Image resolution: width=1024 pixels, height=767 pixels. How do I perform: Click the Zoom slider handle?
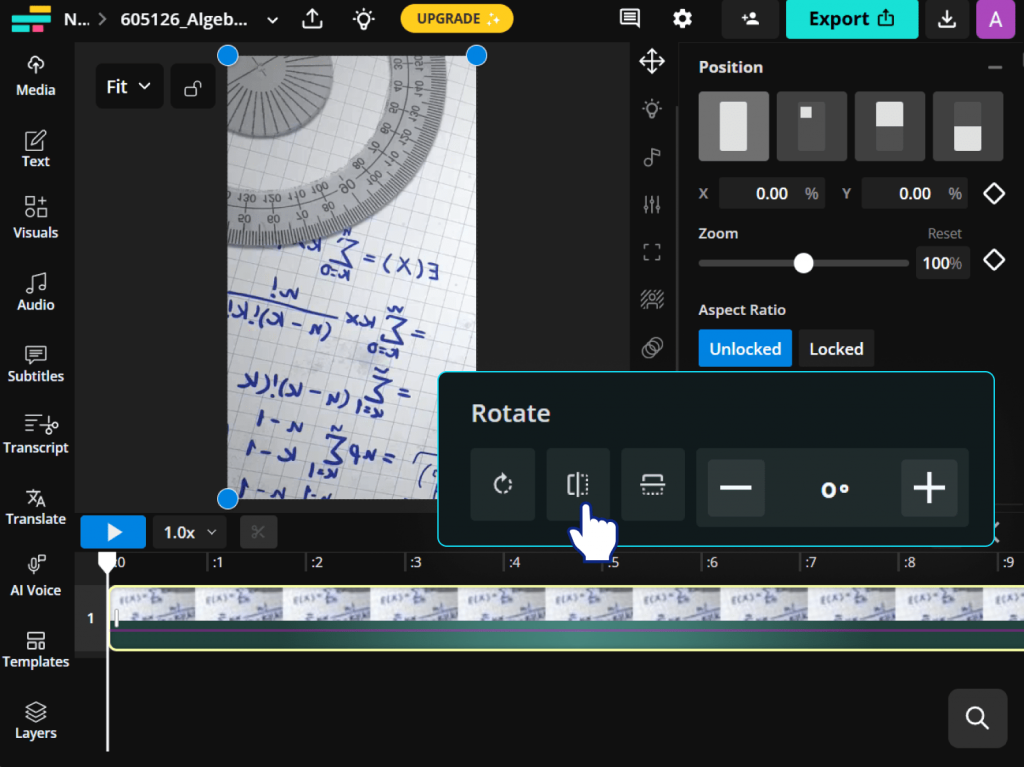pyautogui.click(x=803, y=263)
